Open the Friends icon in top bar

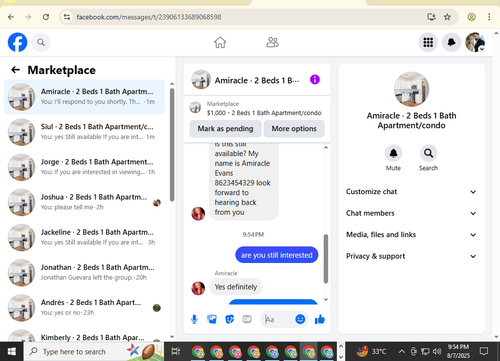point(272,42)
